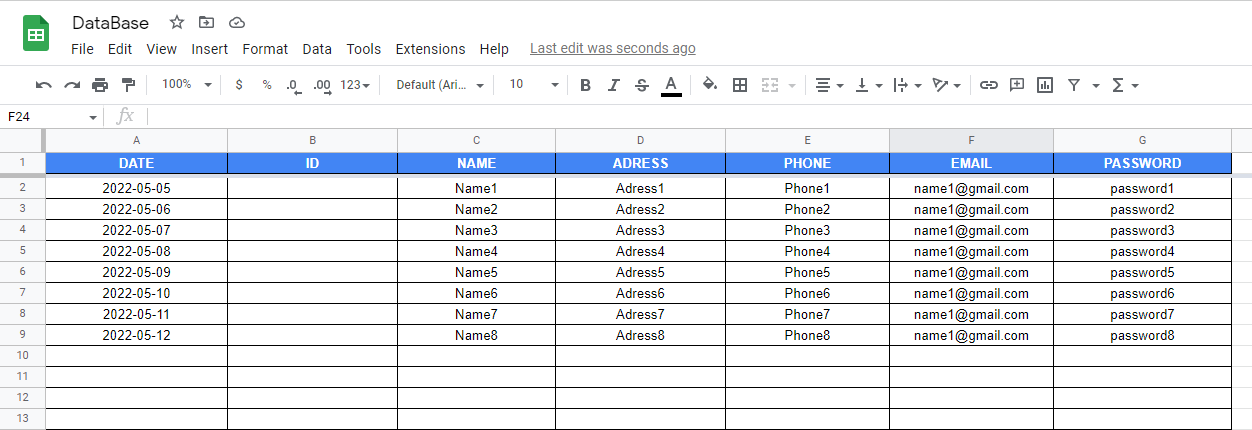Toggle bold formatting
Image resolution: width=1252 pixels, height=430 pixels.
pyautogui.click(x=585, y=85)
